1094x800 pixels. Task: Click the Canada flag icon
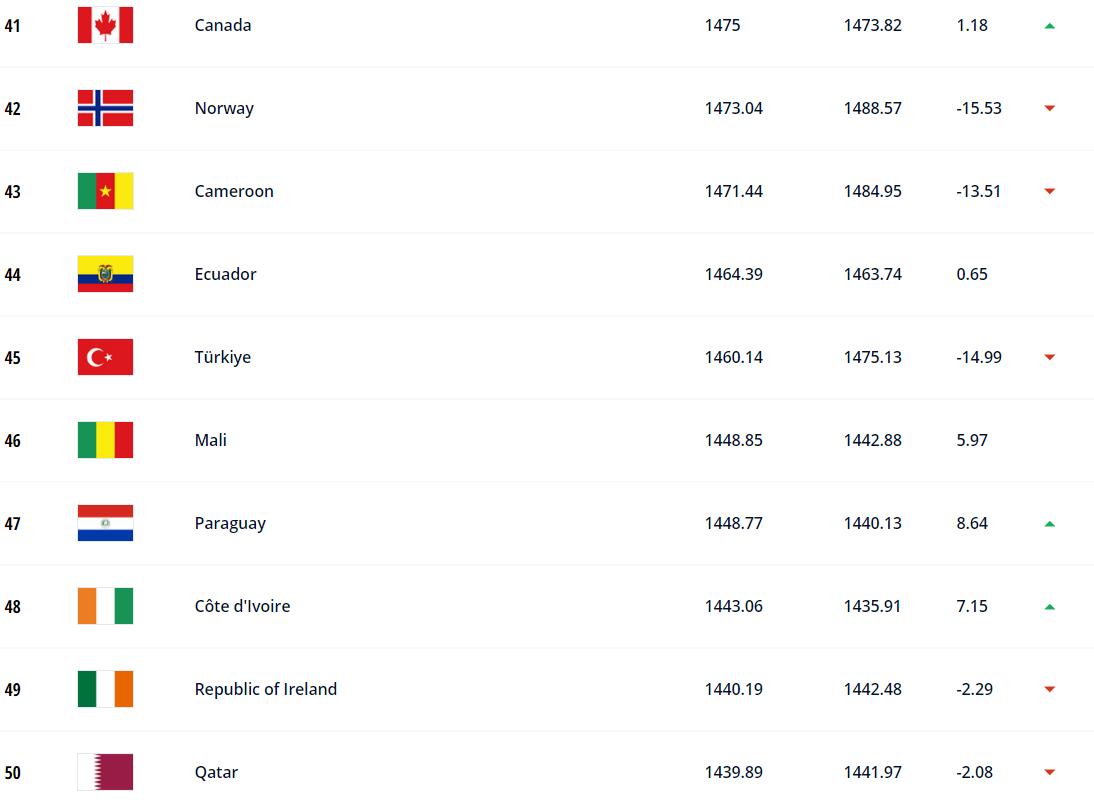pos(105,25)
